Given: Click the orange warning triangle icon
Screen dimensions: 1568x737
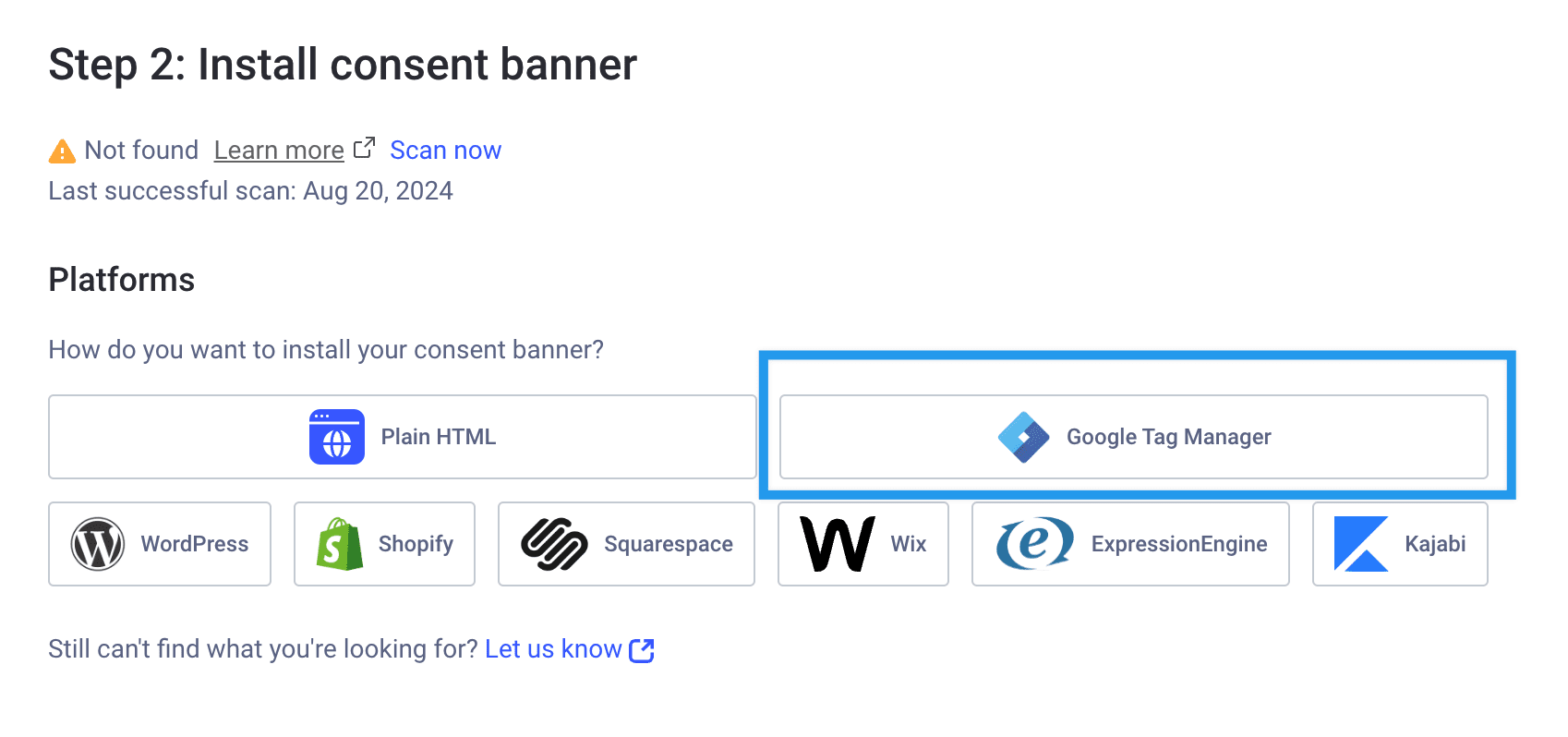Looking at the screenshot, I should point(62,151).
